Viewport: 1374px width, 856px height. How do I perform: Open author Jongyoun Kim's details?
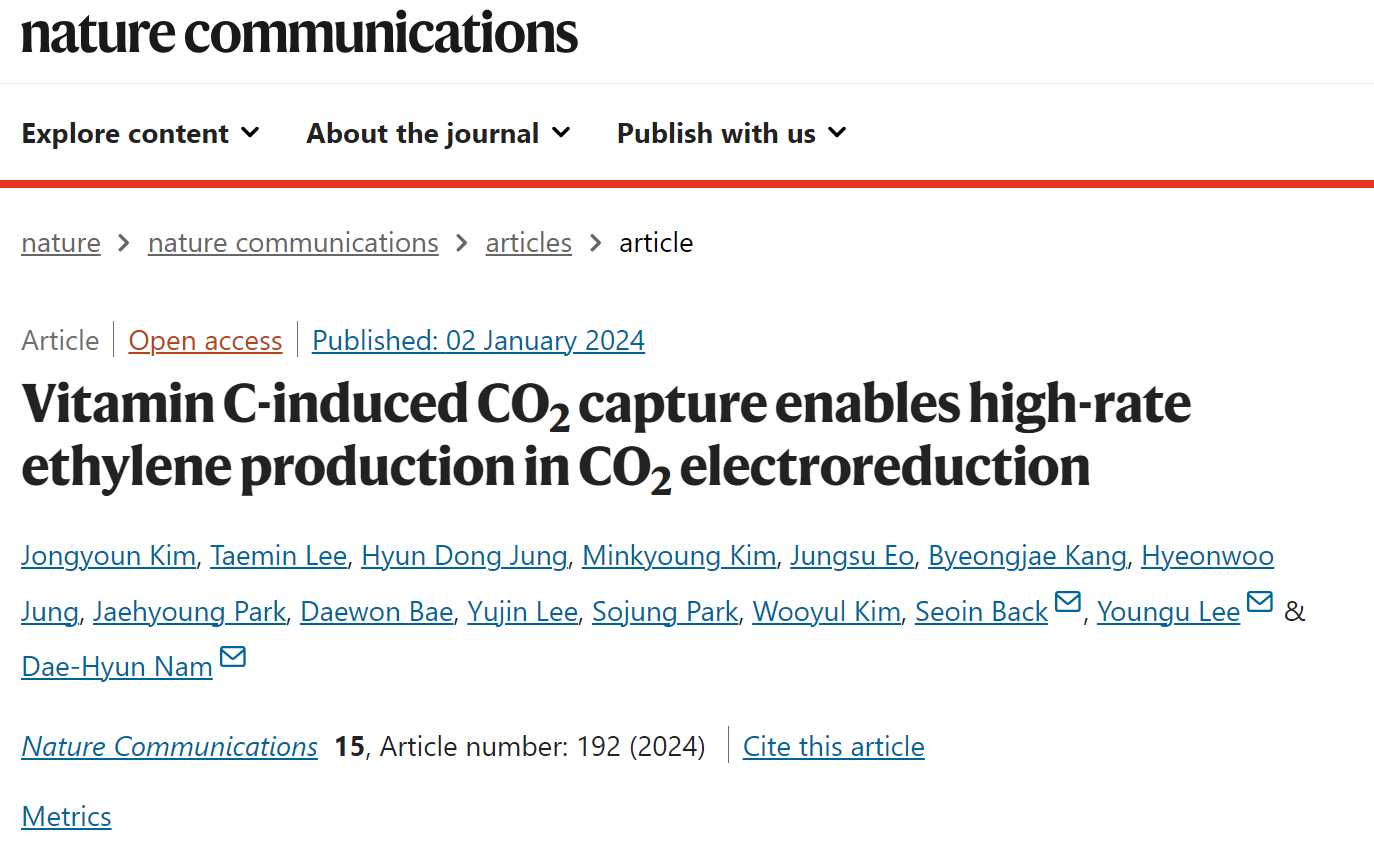coord(108,556)
